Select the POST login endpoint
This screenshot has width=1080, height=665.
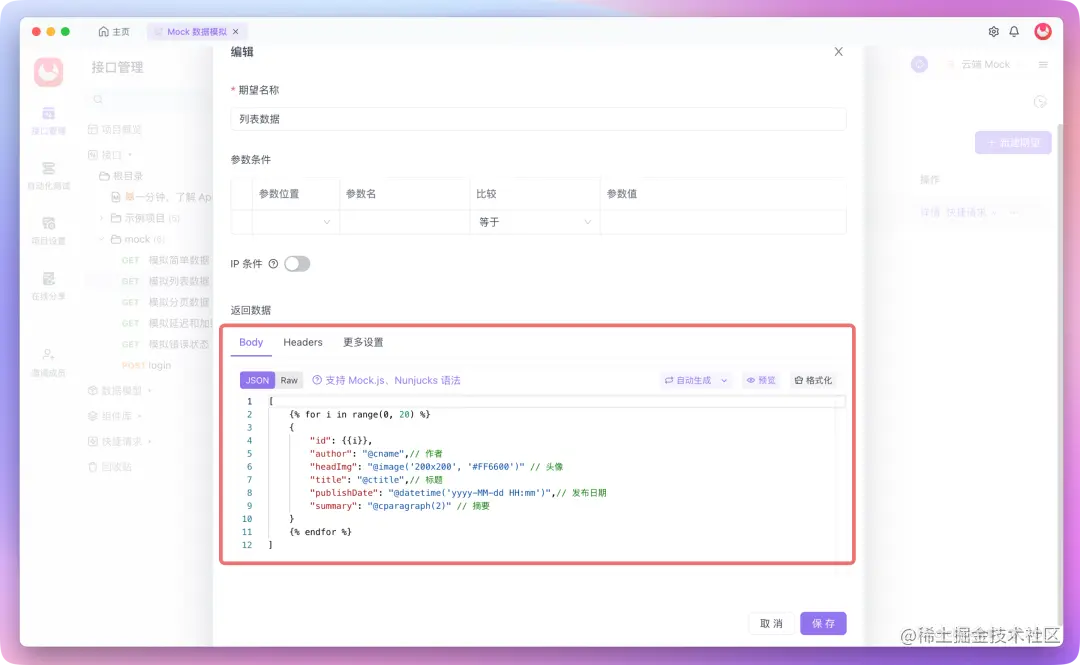146,365
